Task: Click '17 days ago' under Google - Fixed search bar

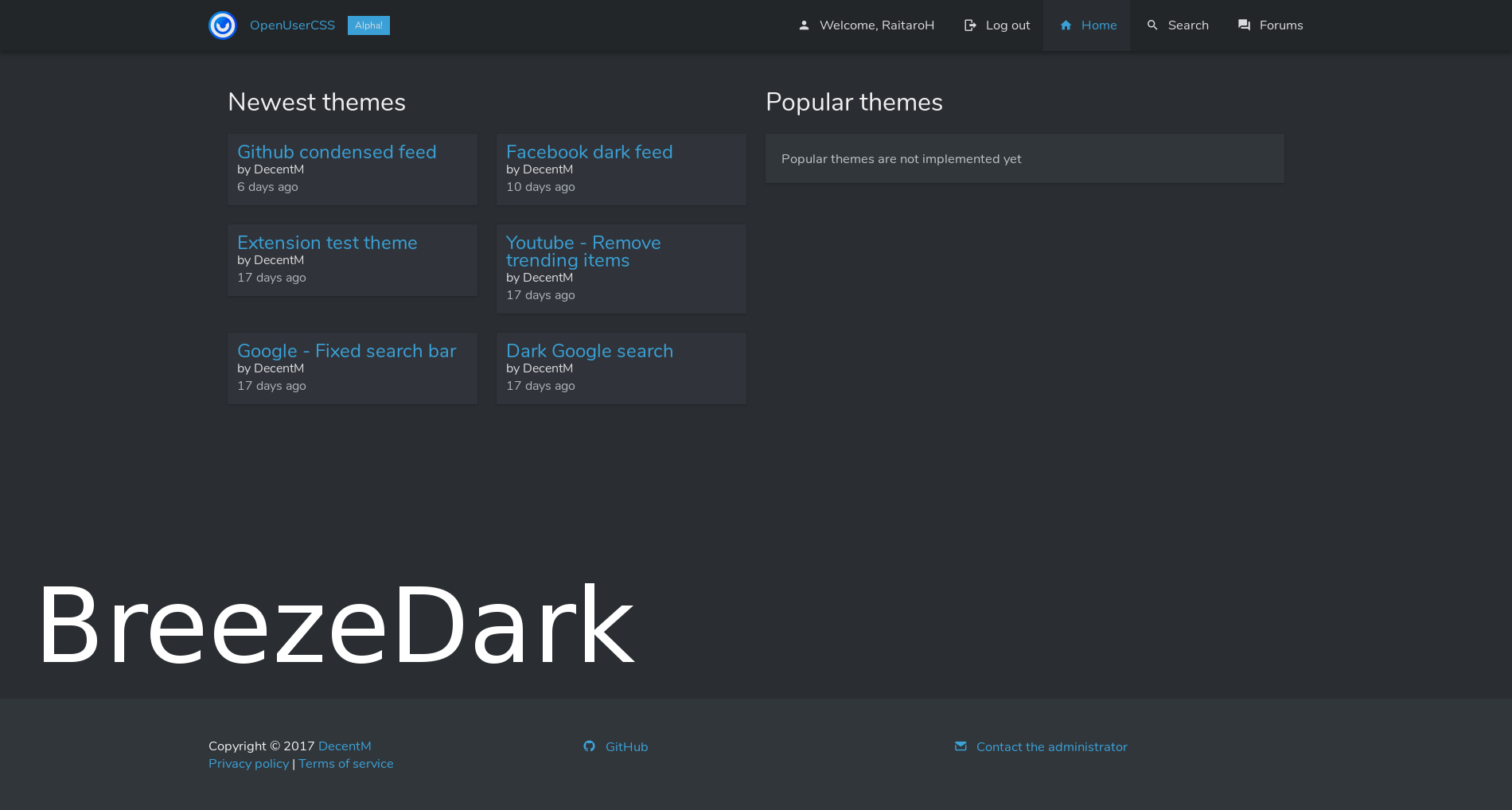Action: click(x=271, y=386)
